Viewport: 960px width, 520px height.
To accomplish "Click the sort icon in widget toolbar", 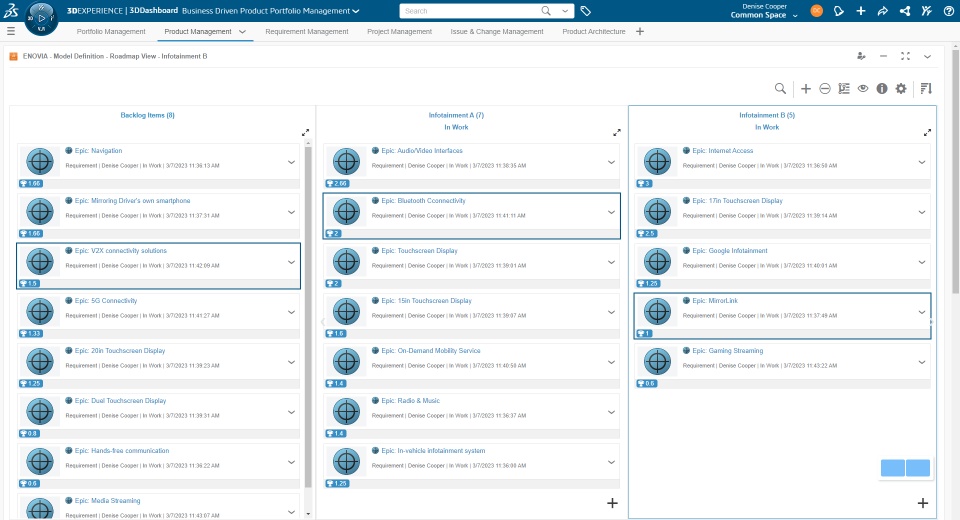I will 926,89.
